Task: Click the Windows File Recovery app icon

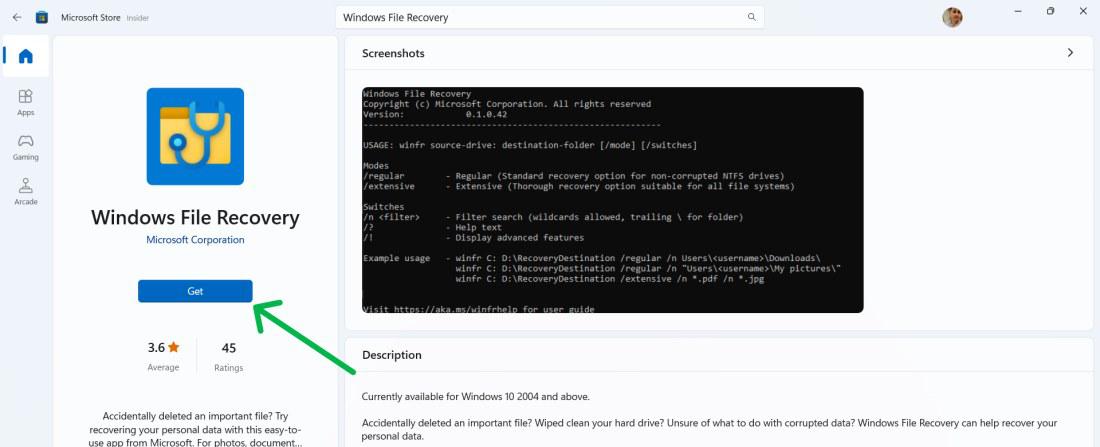Action: coord(195,136)
